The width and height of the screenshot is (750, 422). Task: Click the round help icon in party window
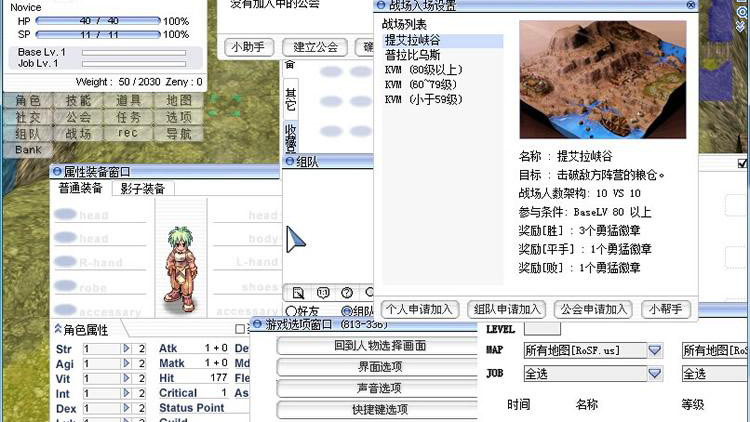tap(346, 293)
